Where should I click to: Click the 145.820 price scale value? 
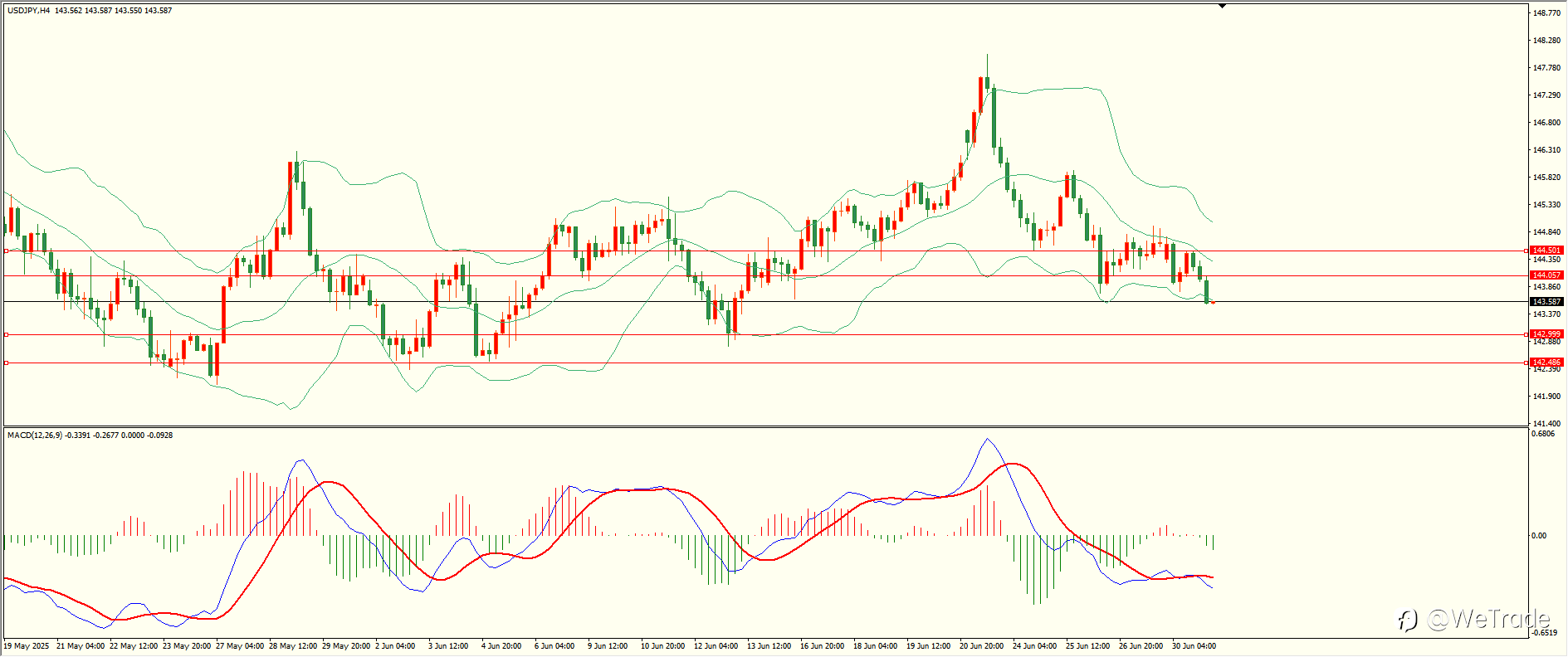pos(1546,178)
